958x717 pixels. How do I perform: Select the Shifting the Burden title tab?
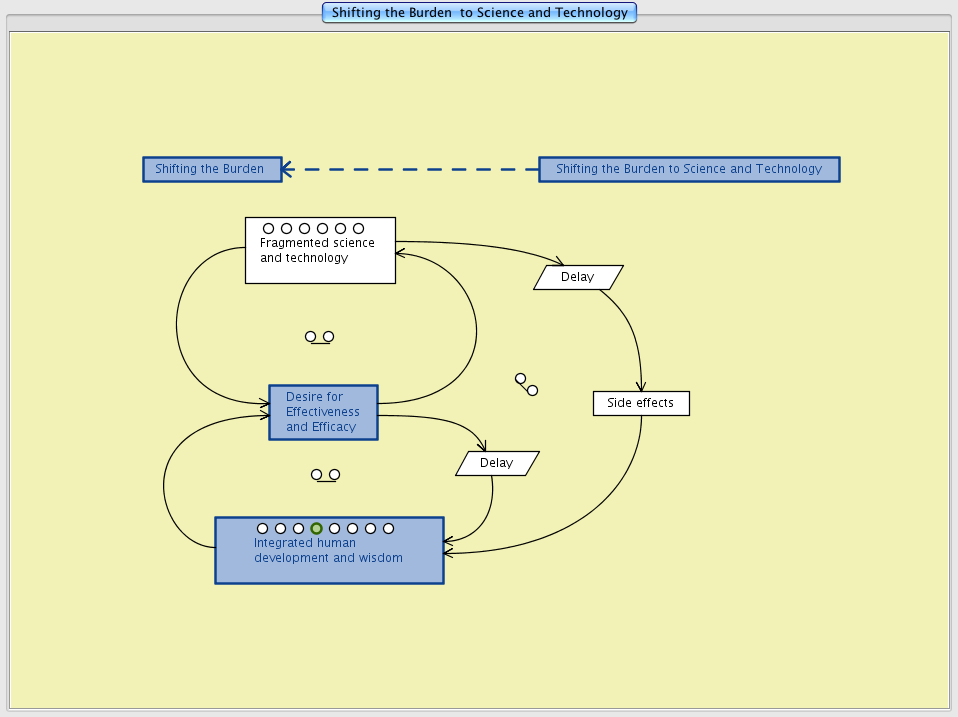(479, 13)
